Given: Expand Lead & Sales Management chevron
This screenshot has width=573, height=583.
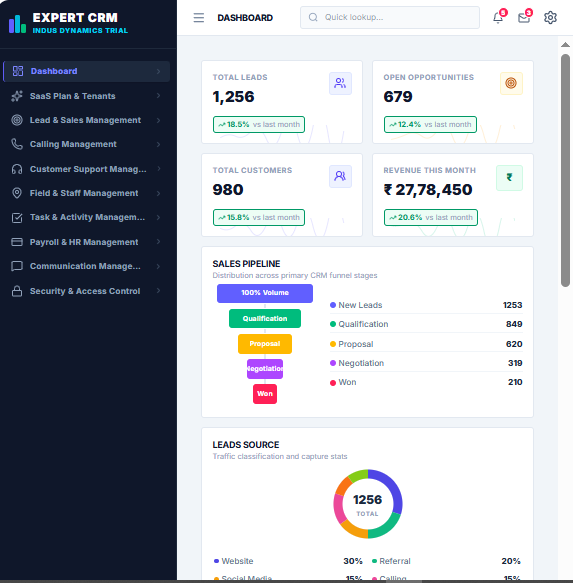Looking at the screenshot, I should pyautogui.click(x=159, y=120).
